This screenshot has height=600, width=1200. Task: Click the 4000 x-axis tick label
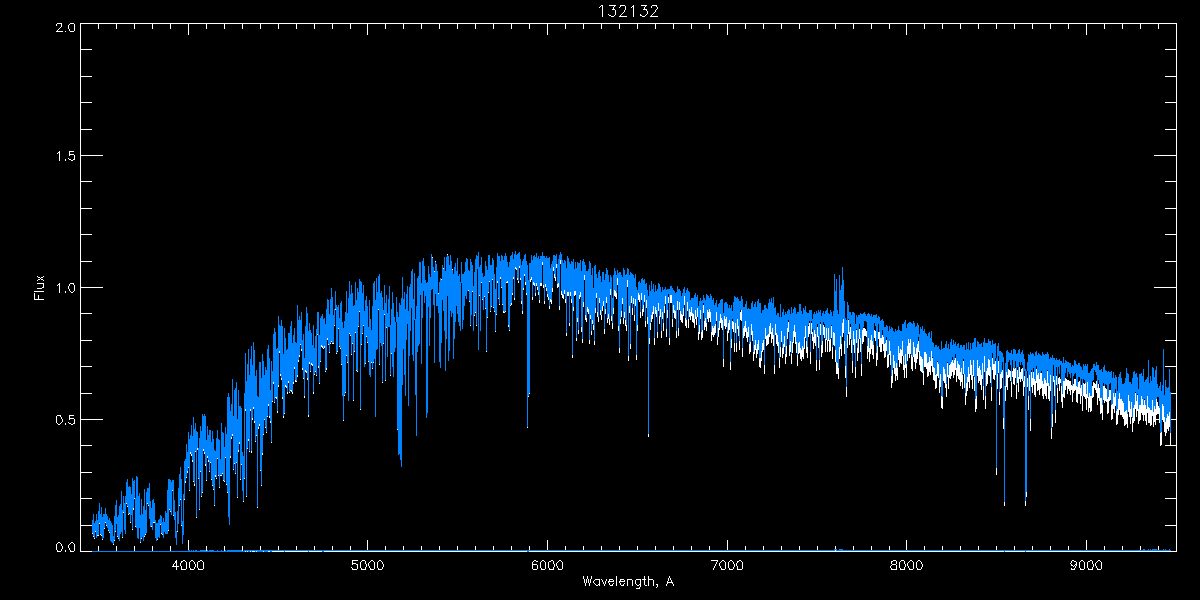188,564
